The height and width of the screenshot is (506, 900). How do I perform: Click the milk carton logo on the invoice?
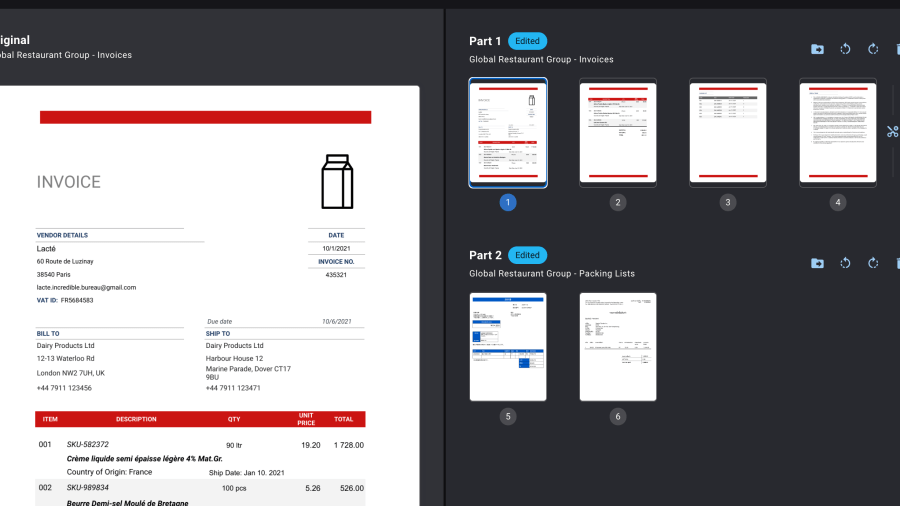[337, 181]
